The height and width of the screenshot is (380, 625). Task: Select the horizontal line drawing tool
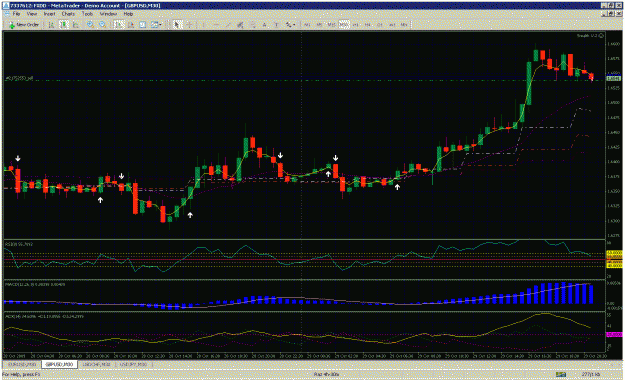[x=216, y=25]
